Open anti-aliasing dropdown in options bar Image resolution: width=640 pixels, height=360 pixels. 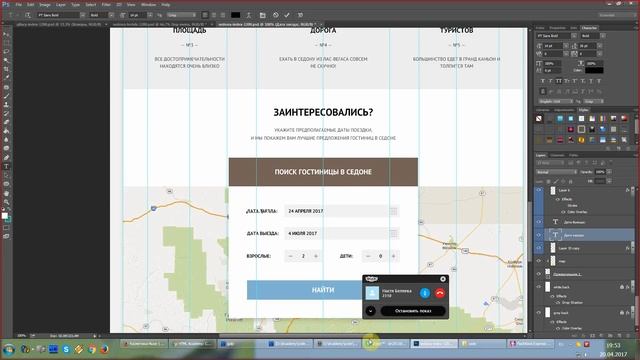[x=181, y=15]
